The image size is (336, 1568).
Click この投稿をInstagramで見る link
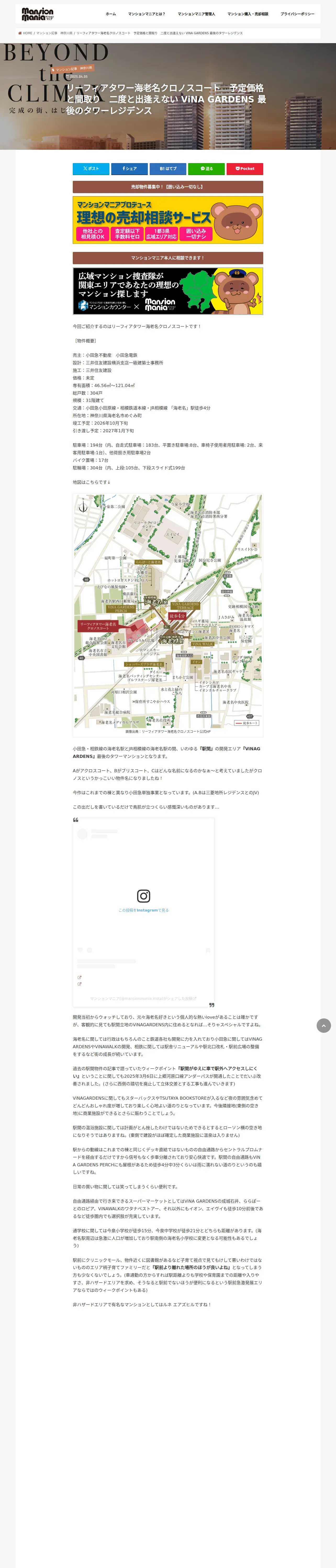(143, 910)
